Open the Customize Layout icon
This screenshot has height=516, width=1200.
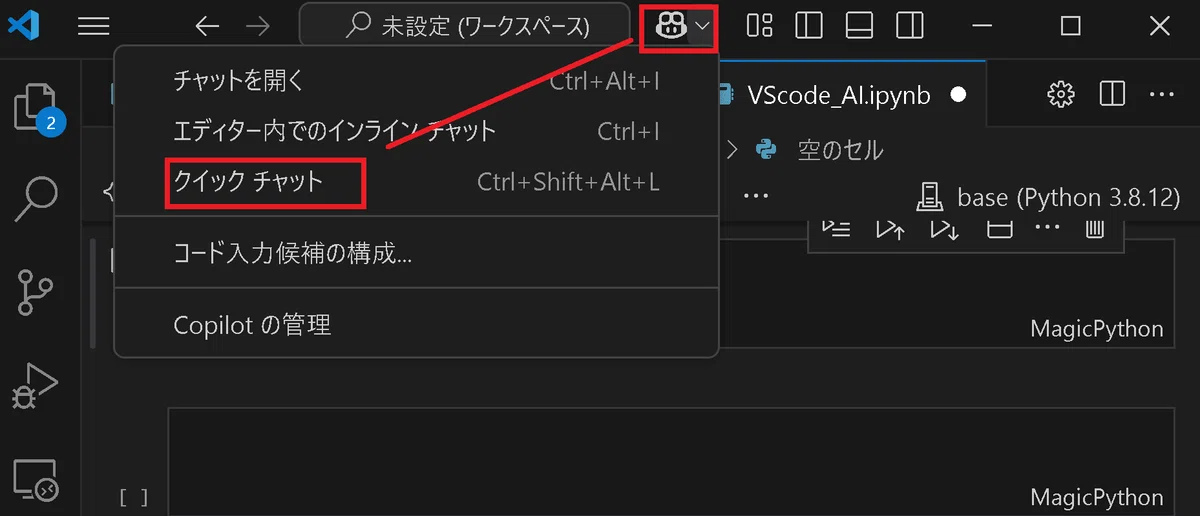pyautogui.click(x=761, y=27)
